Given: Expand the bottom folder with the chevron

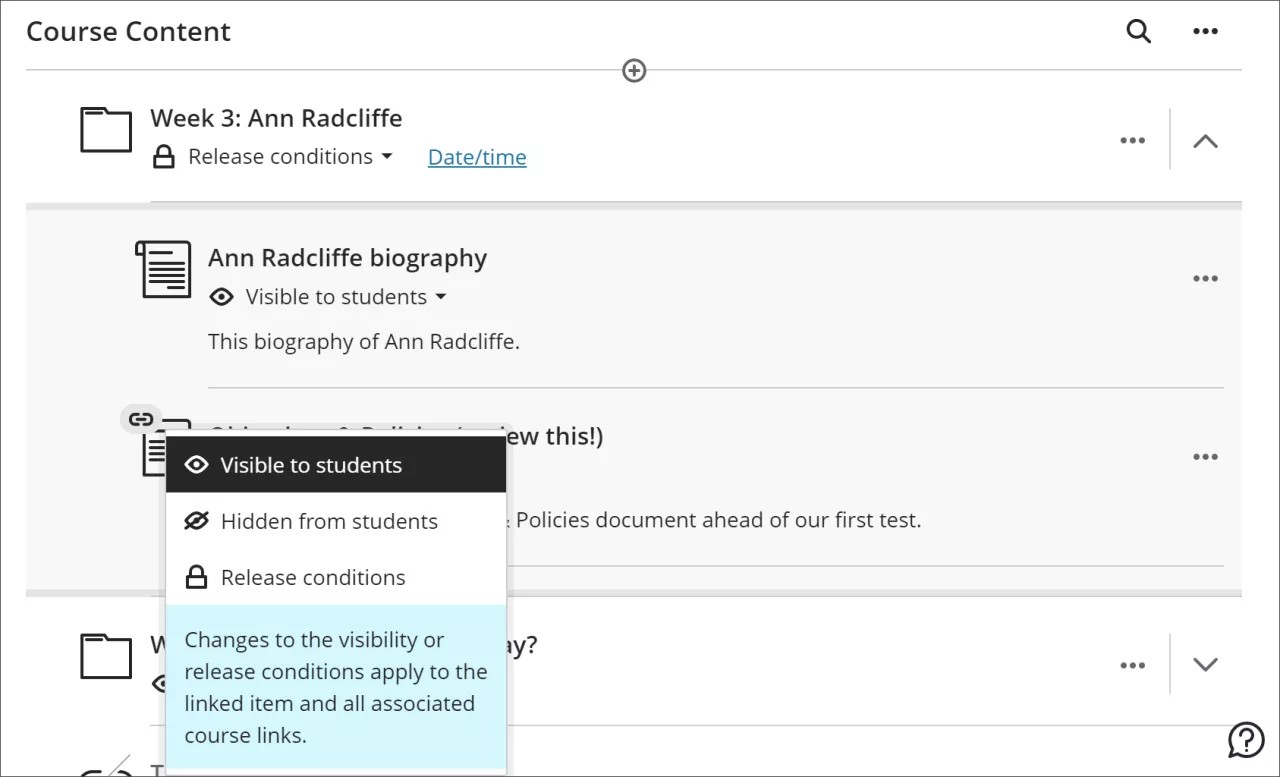Looking at the screenshot, I should pyautogui.click(x=1205, y=664).
